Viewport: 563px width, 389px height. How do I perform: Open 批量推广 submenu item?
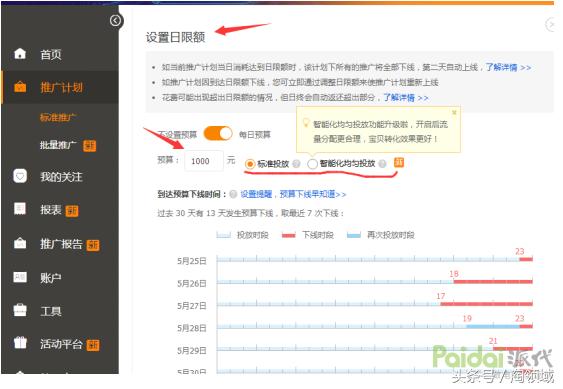[x=58, y=145]
